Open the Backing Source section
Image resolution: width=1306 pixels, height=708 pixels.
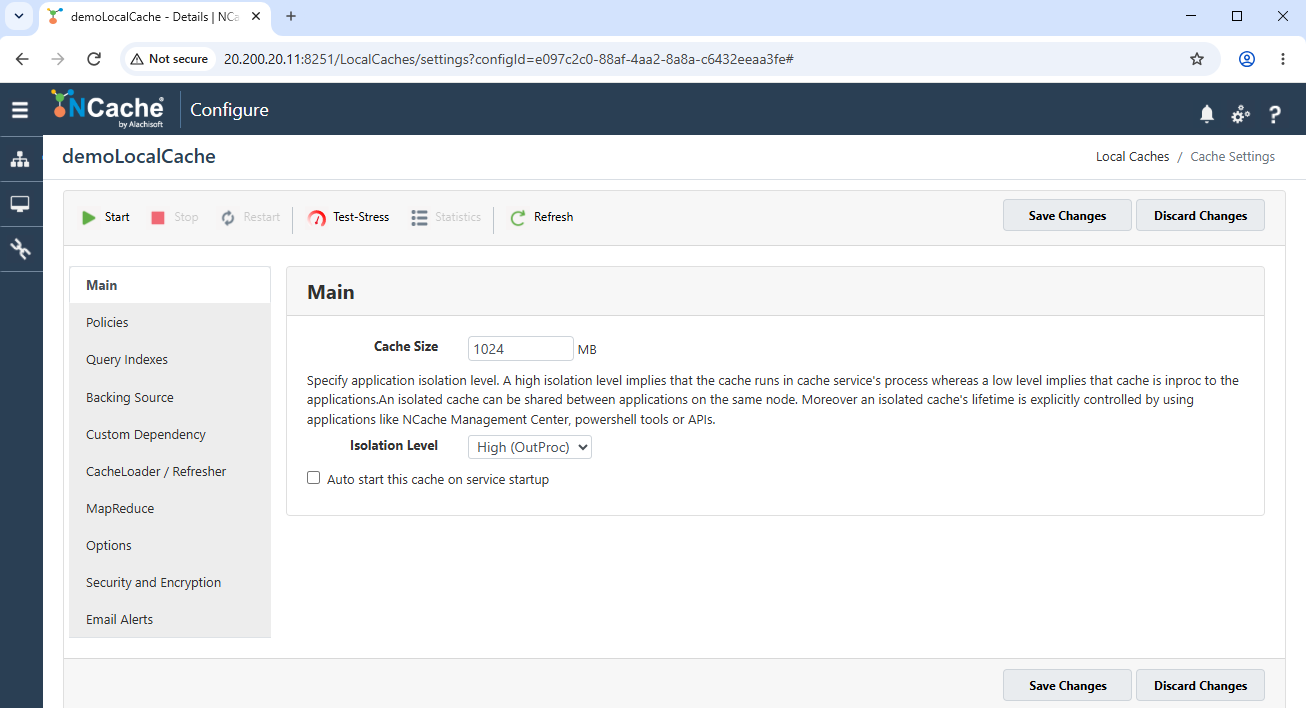click(x=170, y=397)
